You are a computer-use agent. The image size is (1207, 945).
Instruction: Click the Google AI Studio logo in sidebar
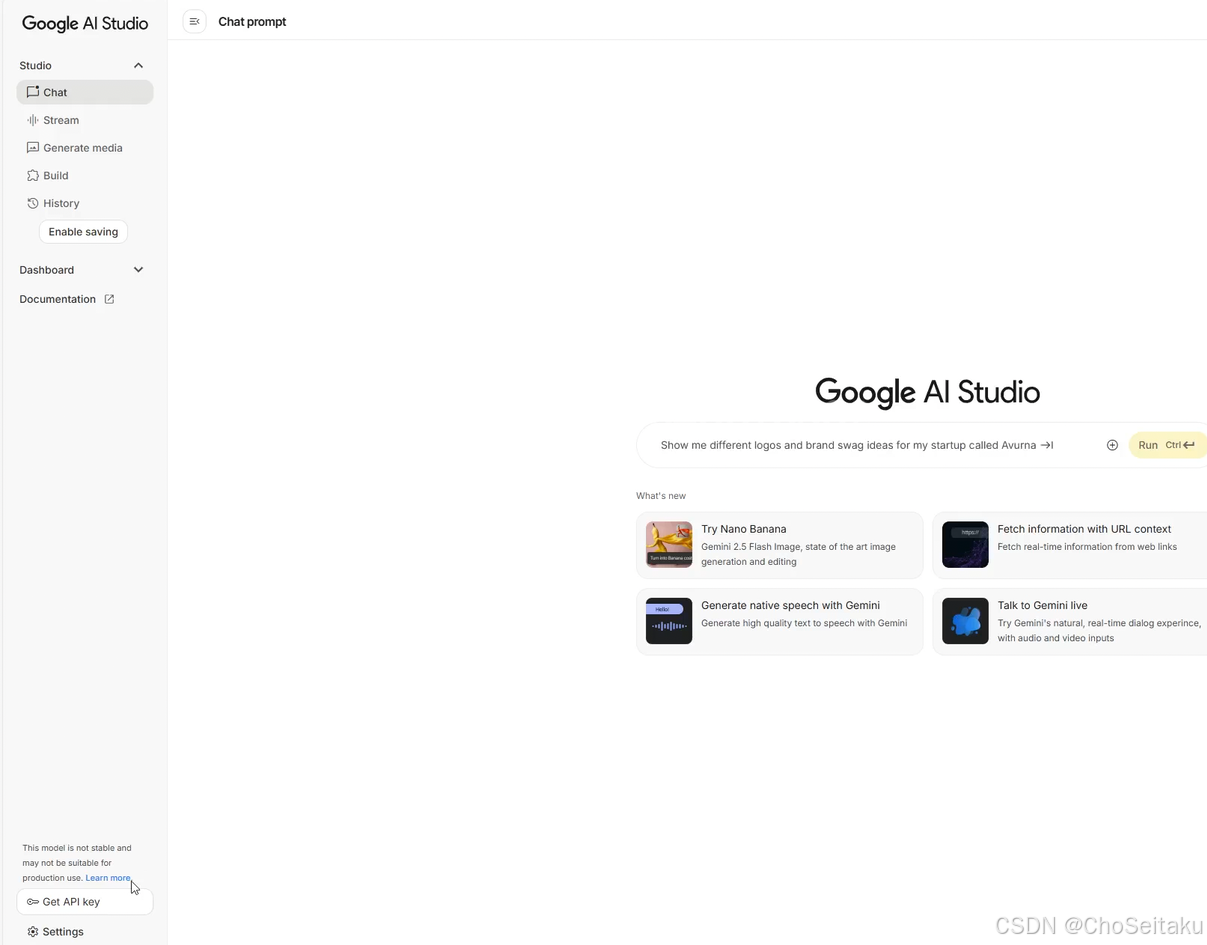click(x=85, y=23)
